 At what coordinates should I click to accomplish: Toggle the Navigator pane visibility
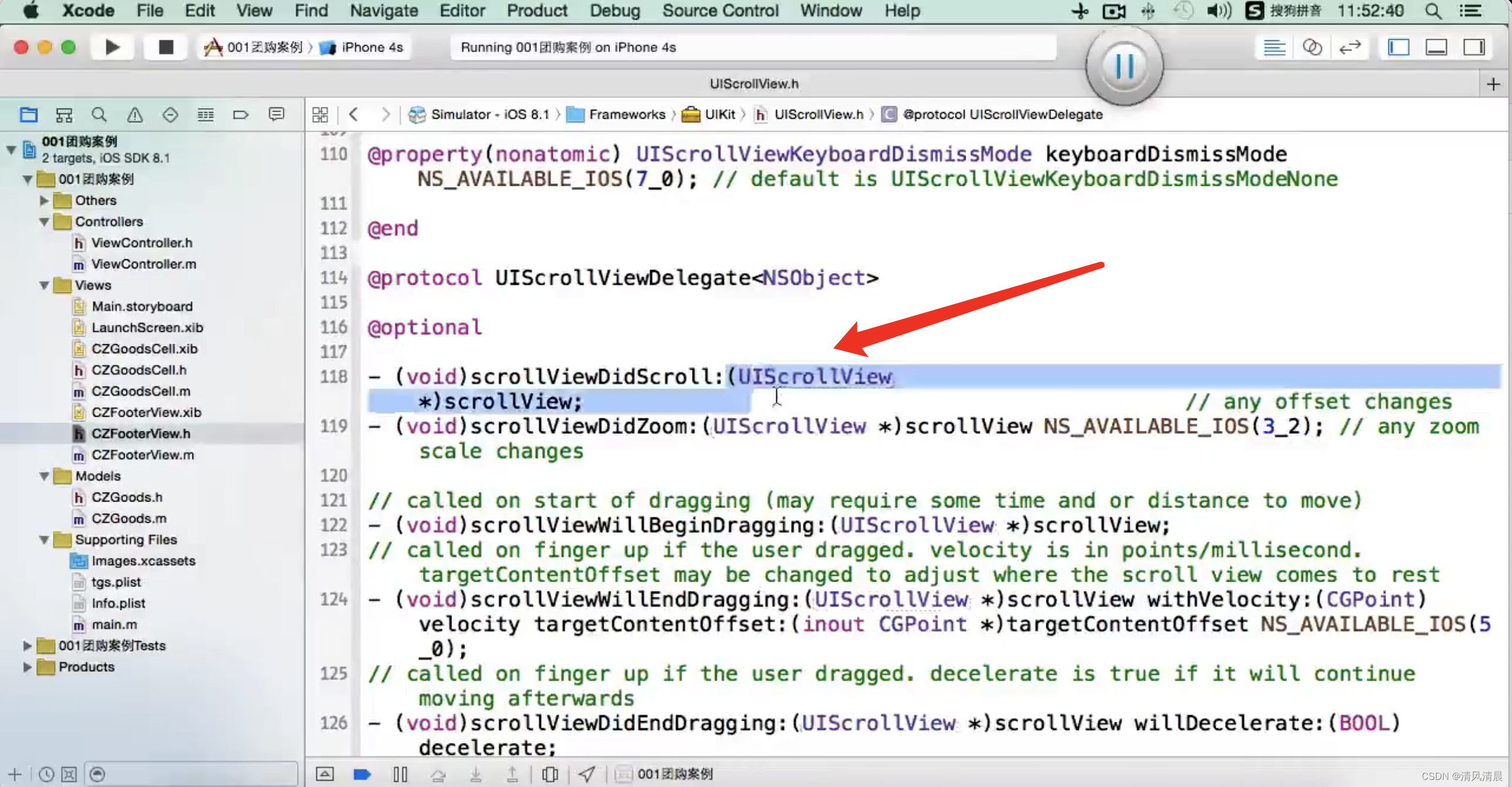coord(1399,47)
